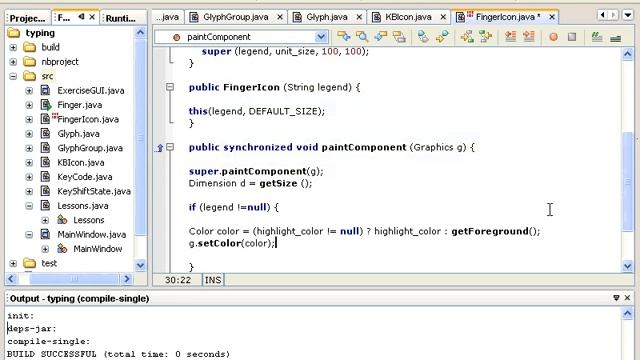Open the Output window options dropdown arrow
640x360 pixels.
click(x=616, y=298)
